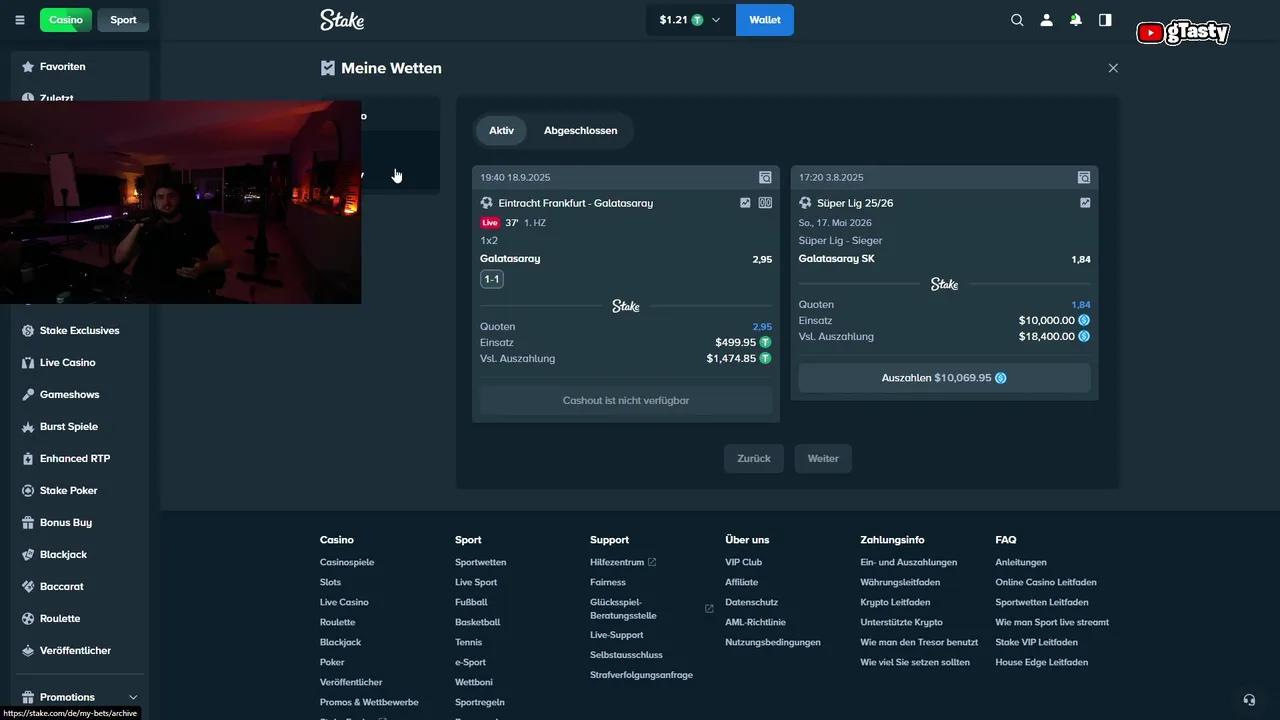This screenshot has width=1280, height=720.
Task: Click the Eintracht Frankfurt - Galatasaray match title
Action: tap(576, 203)
